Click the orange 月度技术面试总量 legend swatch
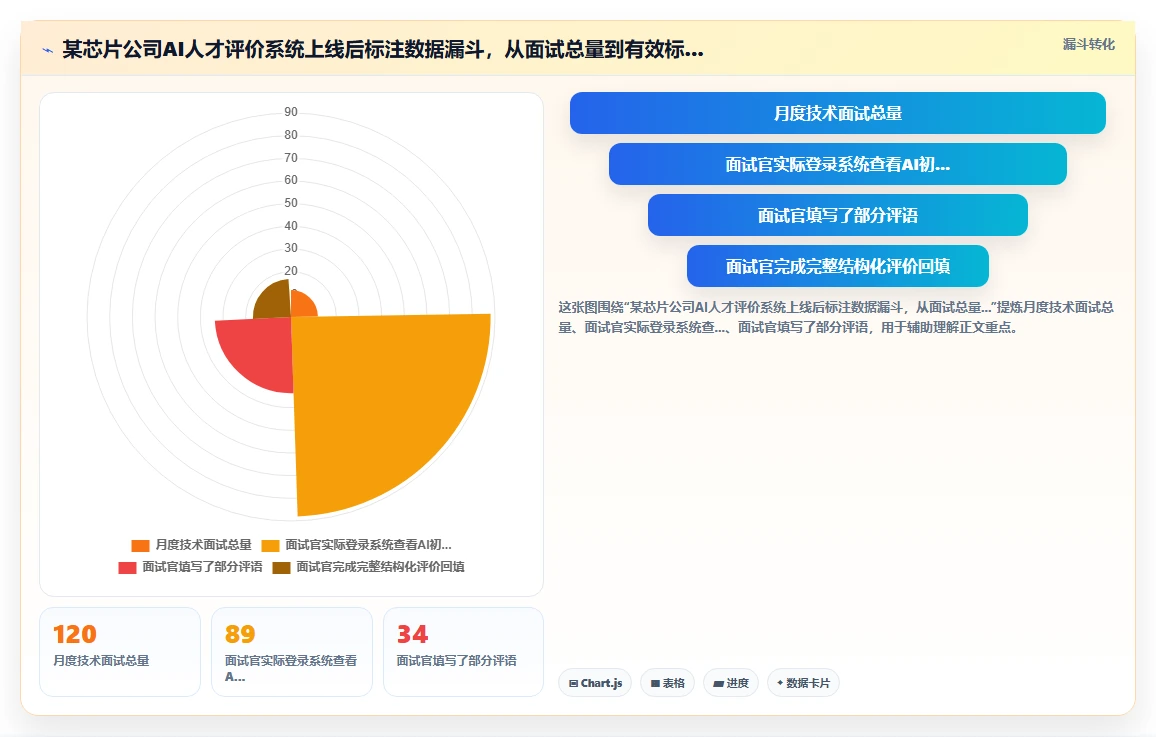 (140, 546)
